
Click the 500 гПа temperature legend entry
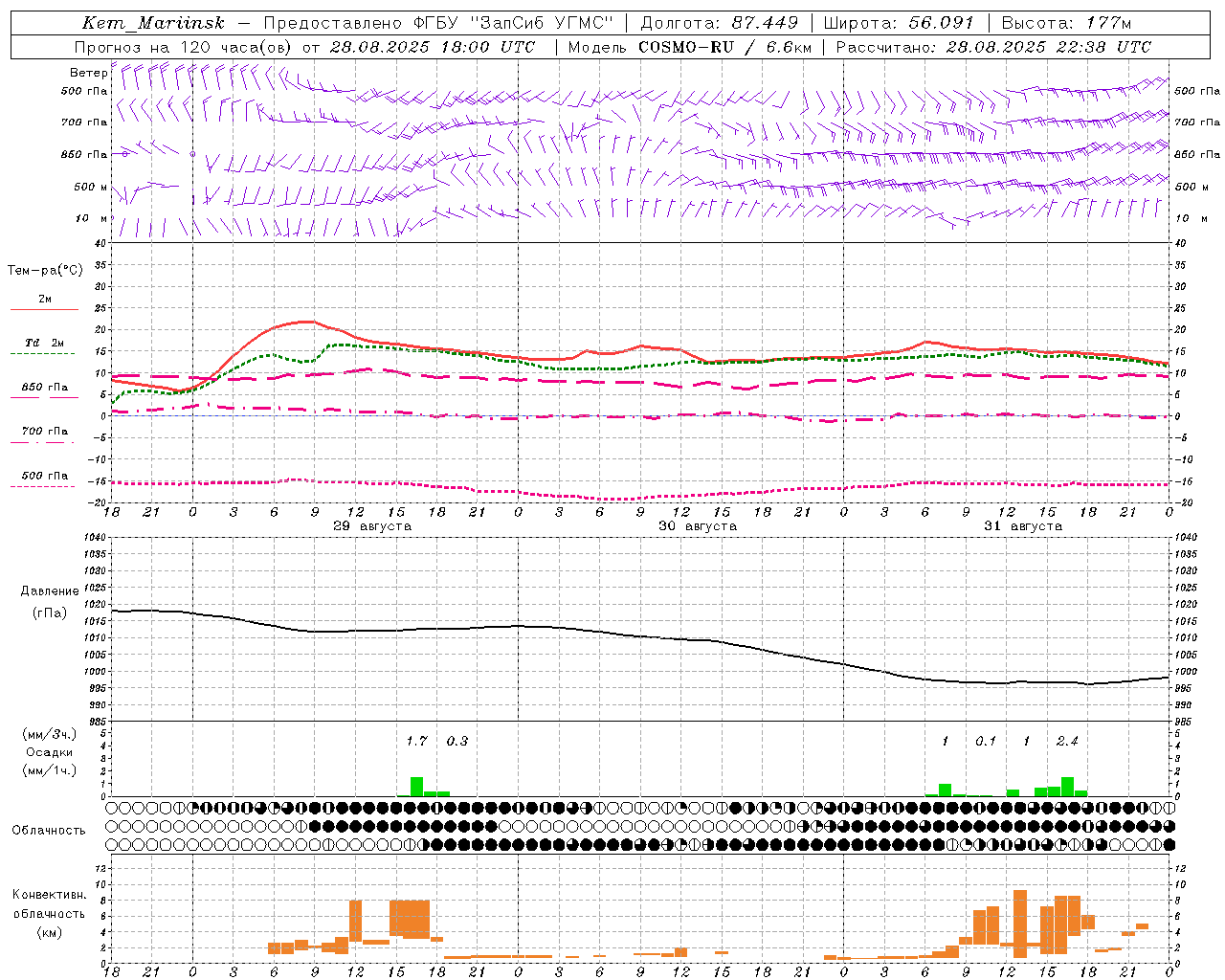tap(45, 476)
